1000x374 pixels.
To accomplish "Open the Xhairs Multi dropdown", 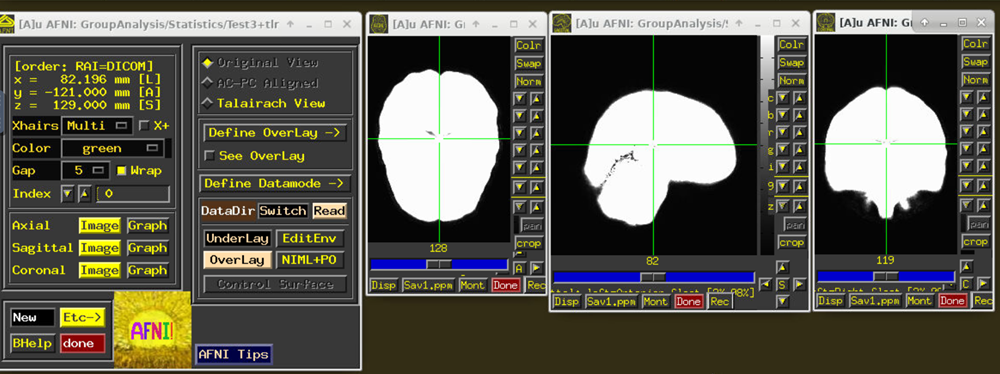I will click(98, 126).
